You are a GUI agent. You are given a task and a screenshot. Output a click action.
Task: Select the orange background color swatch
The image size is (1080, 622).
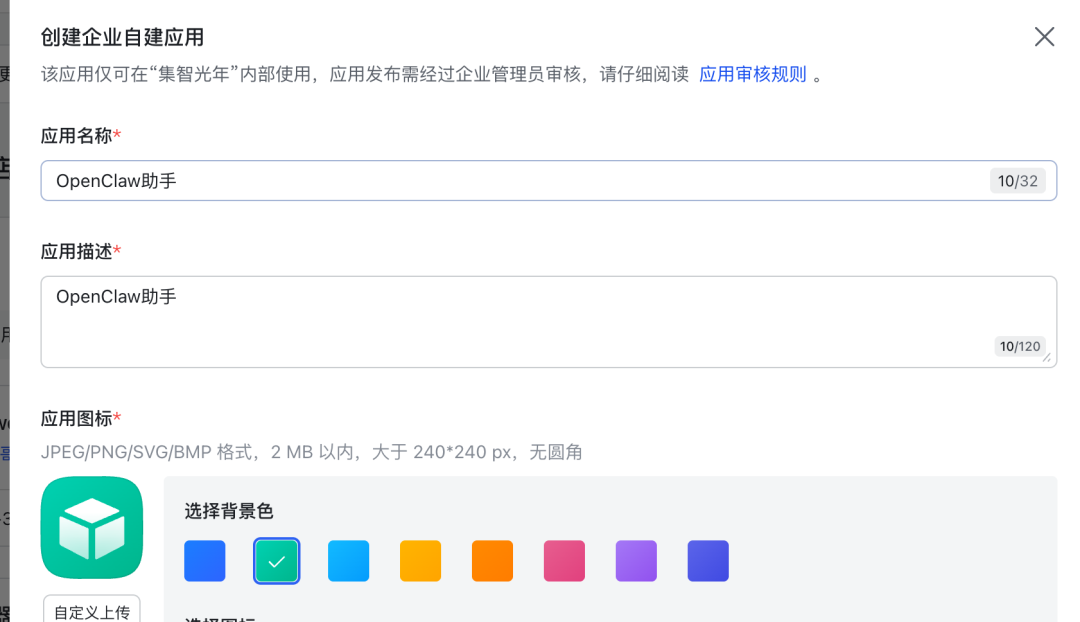coord(493,561)
